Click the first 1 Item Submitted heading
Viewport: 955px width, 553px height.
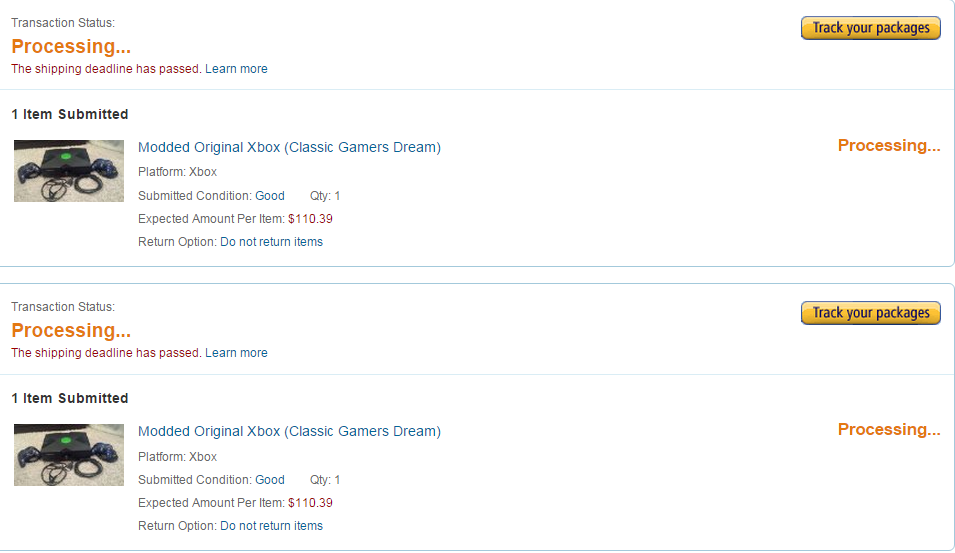(70, 114)
